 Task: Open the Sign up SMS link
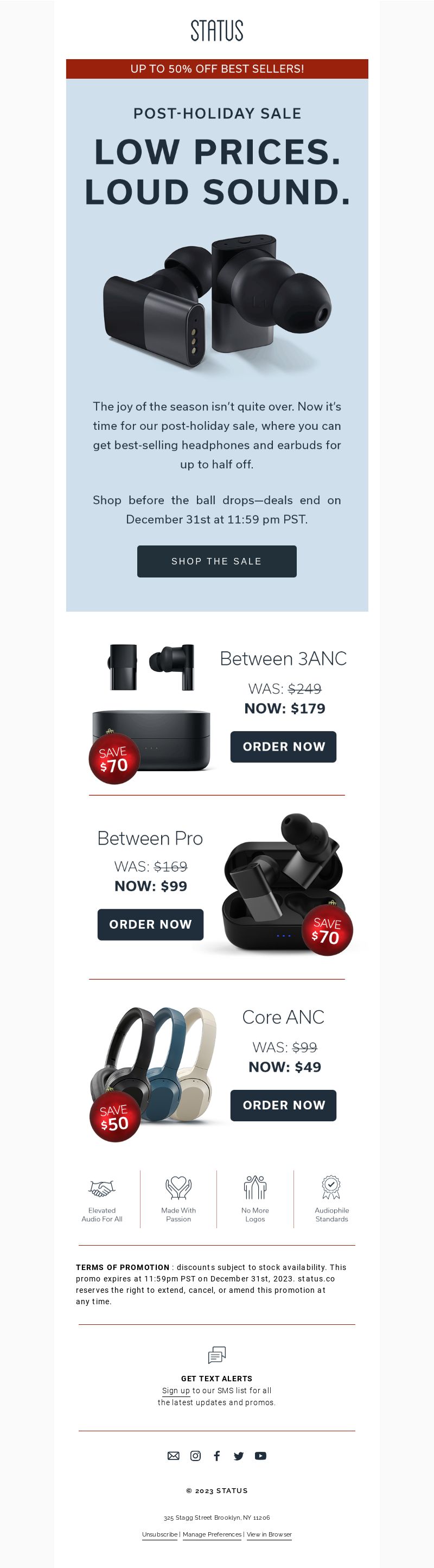coord(176,1391)
